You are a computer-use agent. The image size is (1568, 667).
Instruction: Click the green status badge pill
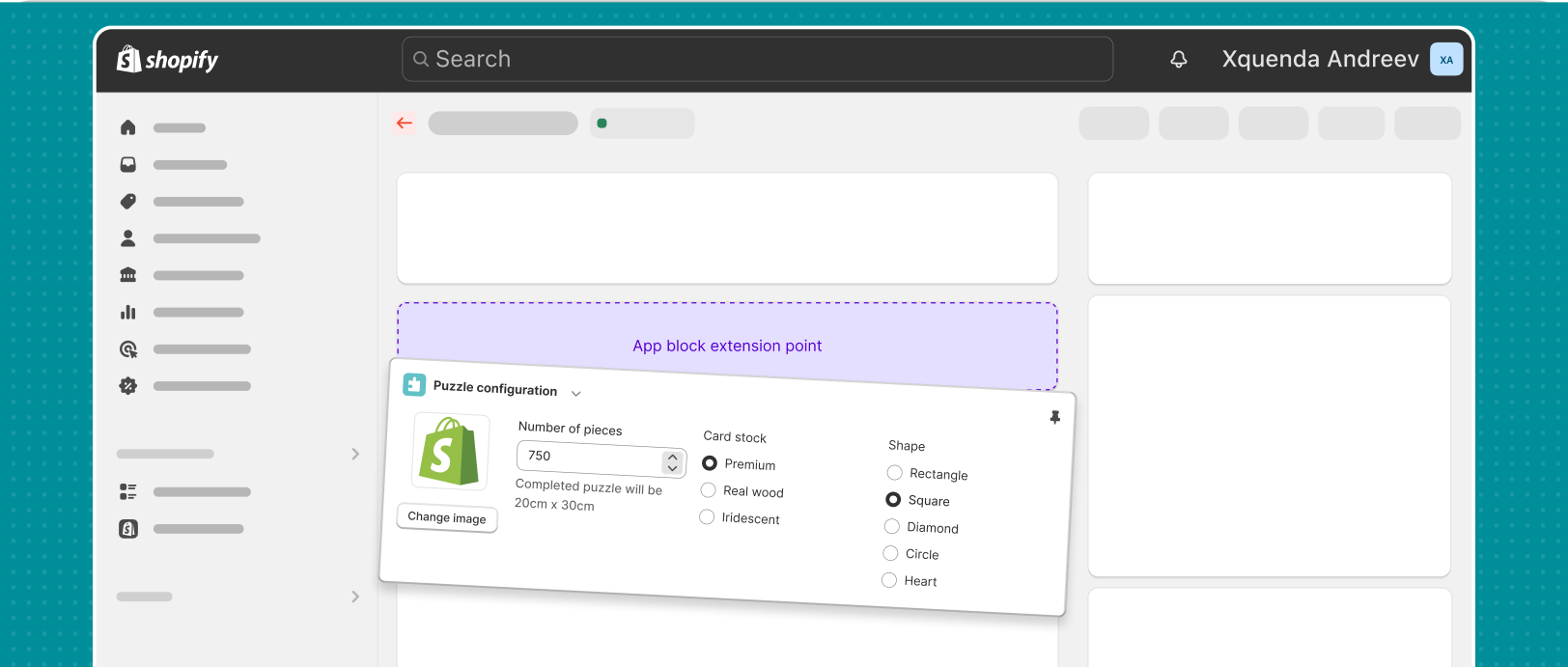[x=642, y=124]
